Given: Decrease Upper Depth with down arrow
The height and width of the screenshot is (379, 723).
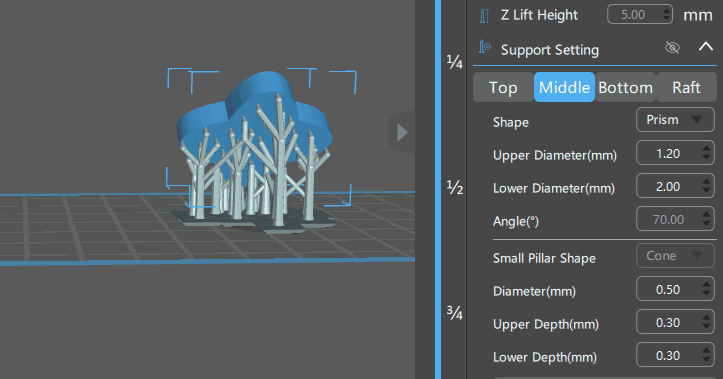Looking at the screenshot, I should (706, 327).
